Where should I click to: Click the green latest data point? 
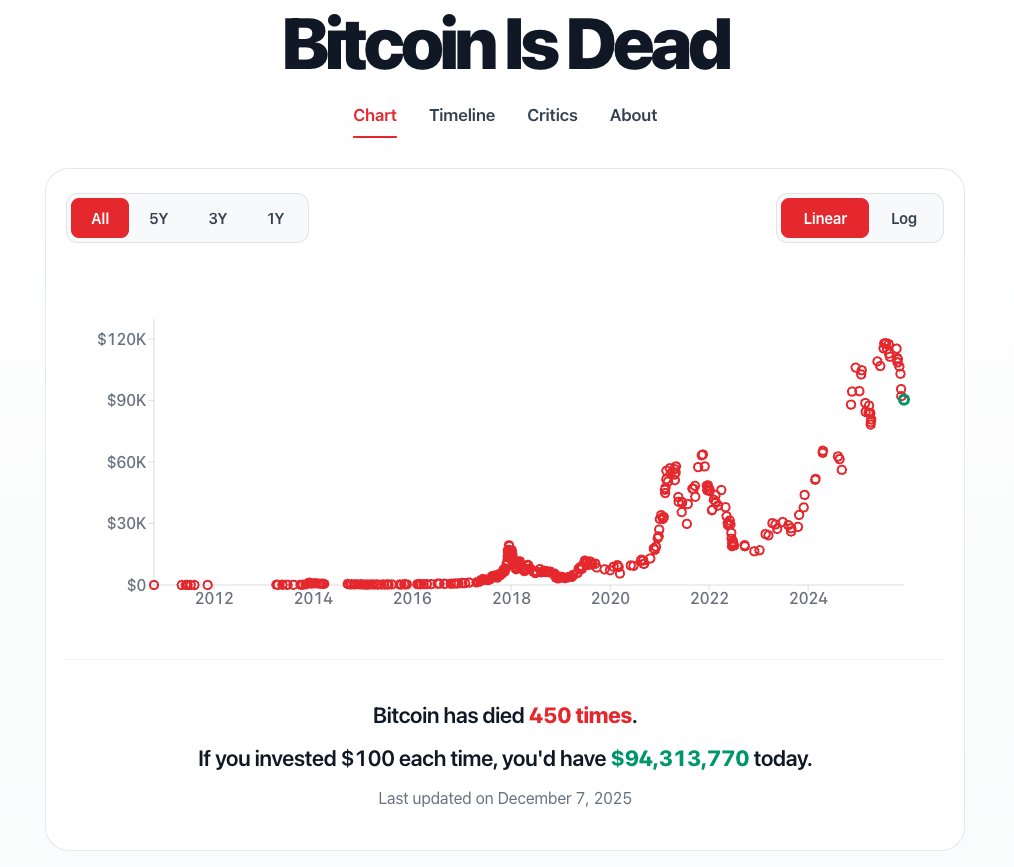coord(904,400)
